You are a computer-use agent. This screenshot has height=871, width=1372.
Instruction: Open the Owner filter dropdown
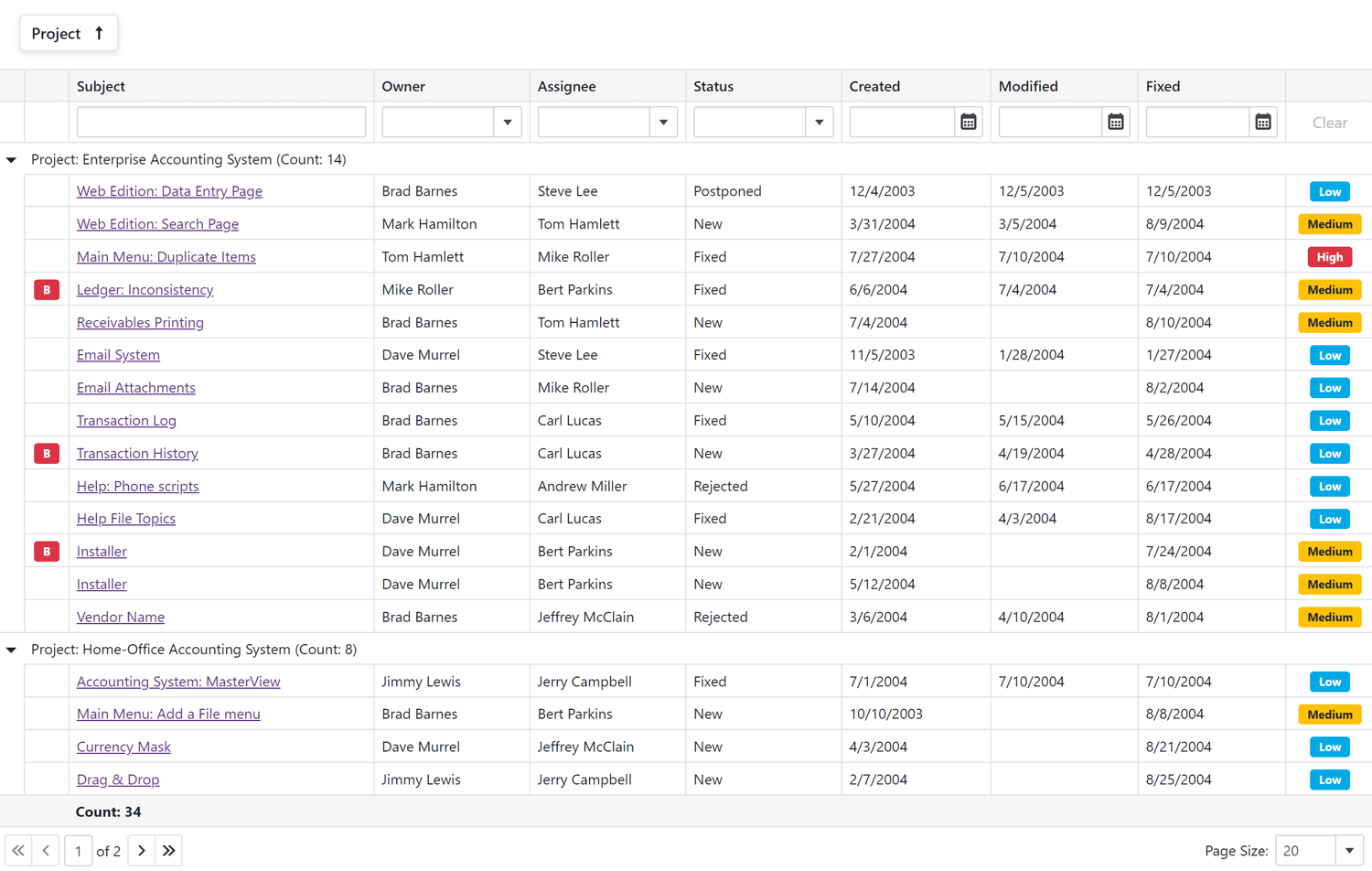tap(508, 123)
